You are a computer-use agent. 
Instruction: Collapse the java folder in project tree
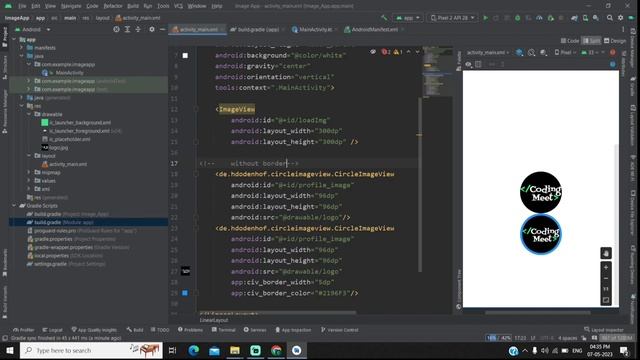point(22,56)
